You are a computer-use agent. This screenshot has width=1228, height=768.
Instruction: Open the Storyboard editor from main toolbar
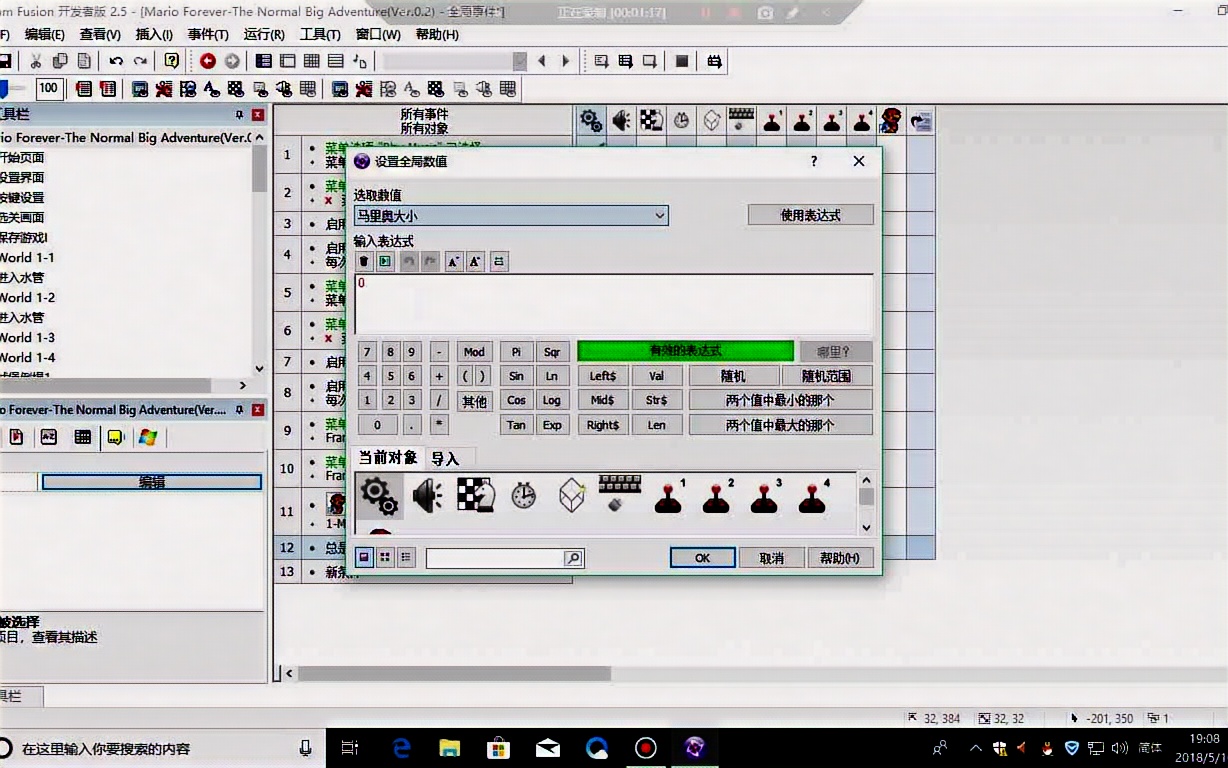[x=264, y=61]
